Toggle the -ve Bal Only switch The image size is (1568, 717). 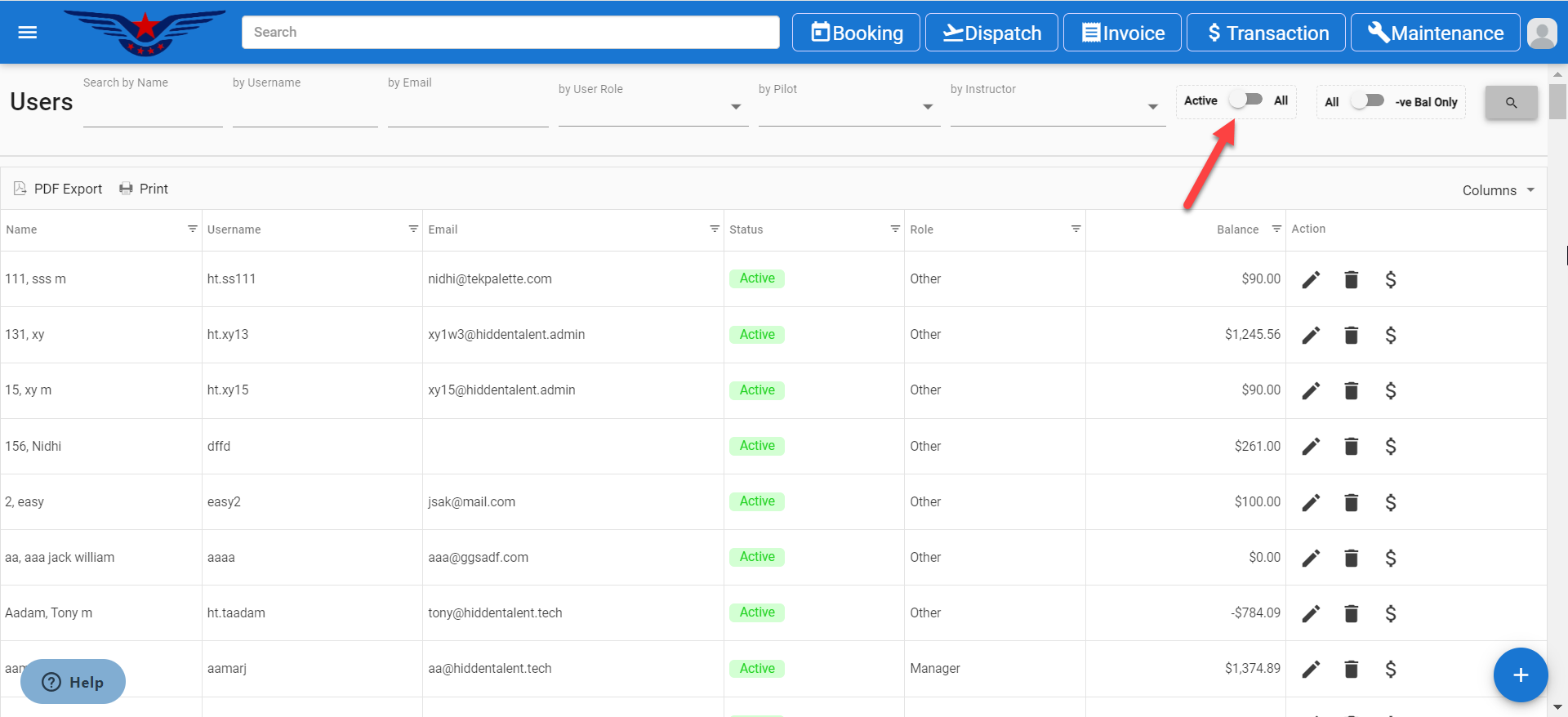(x=1367, y=100)
